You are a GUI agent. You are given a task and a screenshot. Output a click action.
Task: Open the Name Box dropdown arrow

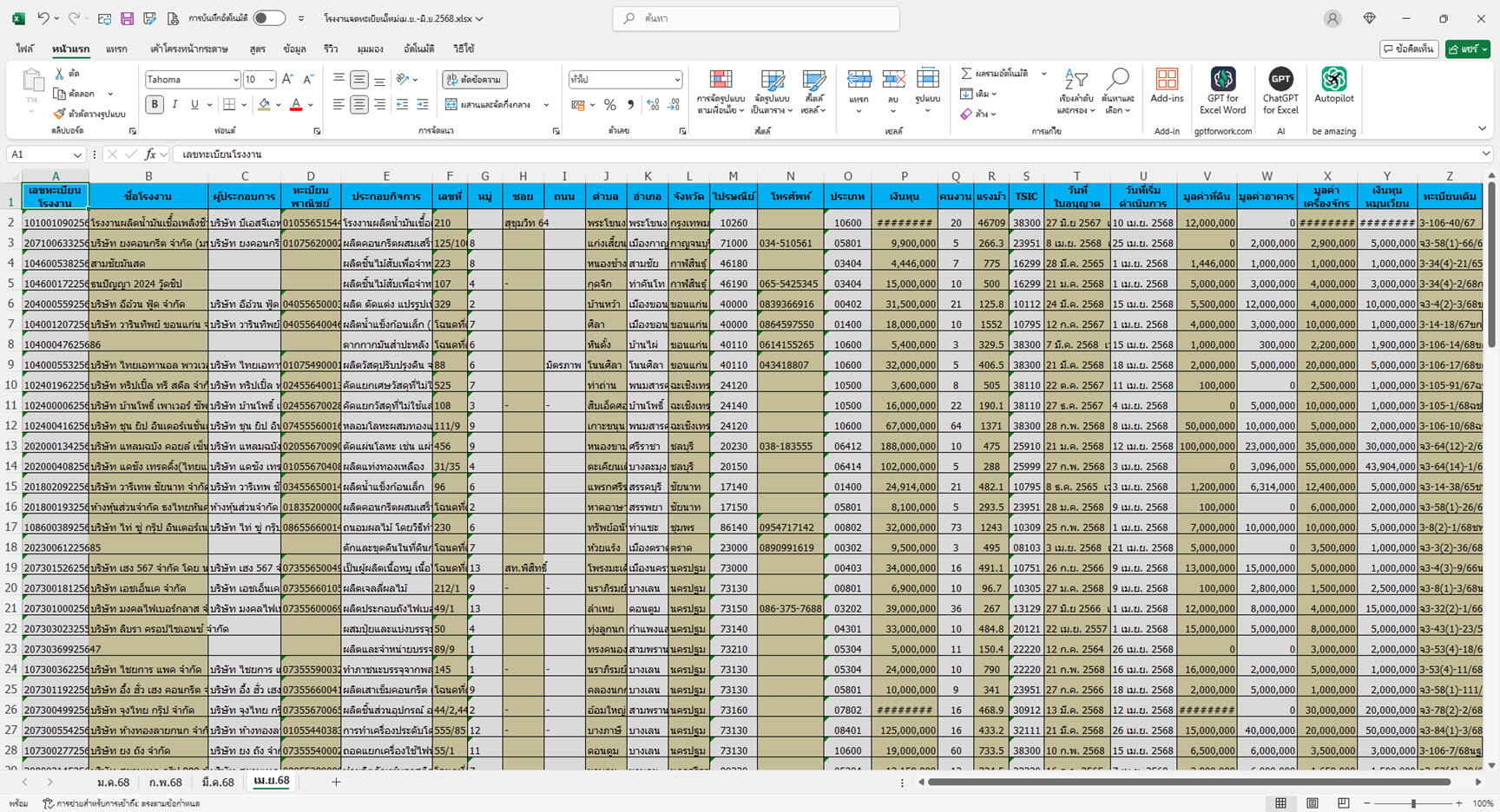77,154
